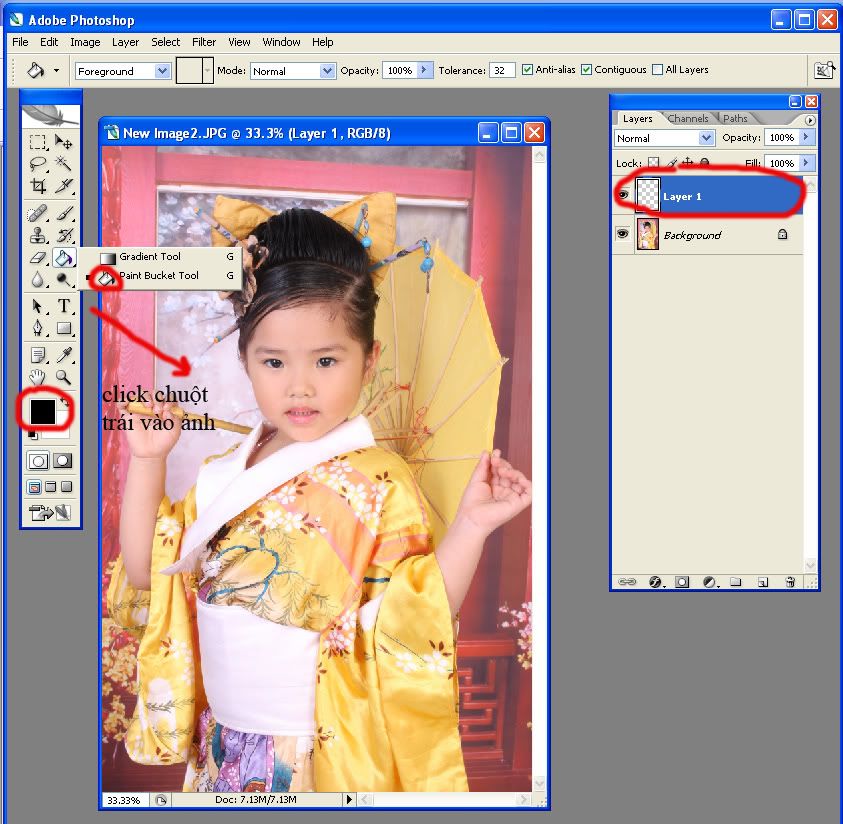
Task: Select the Clone Stamp tool
Action: click(38, 236)
